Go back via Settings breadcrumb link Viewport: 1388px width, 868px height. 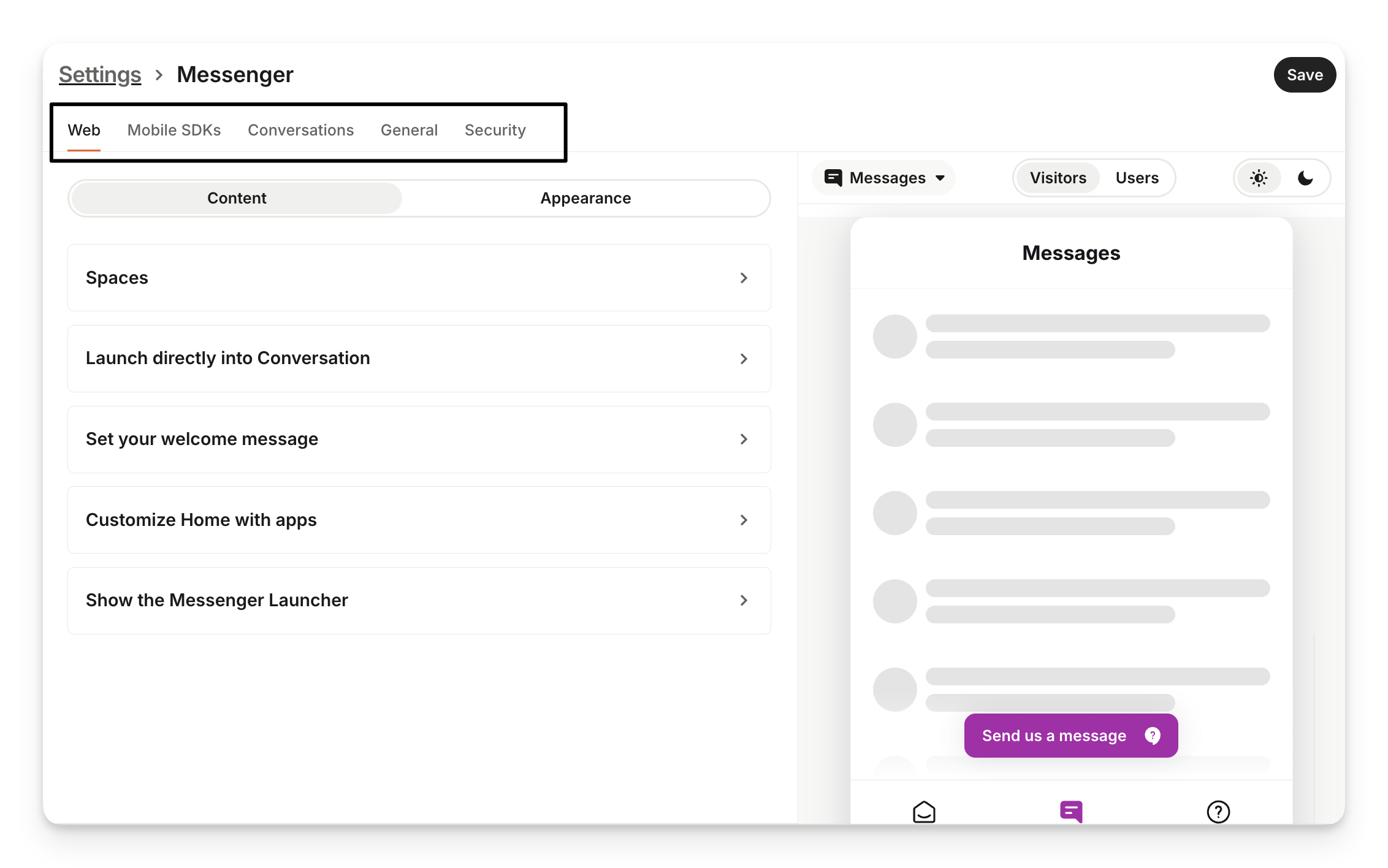pos(100,75)
